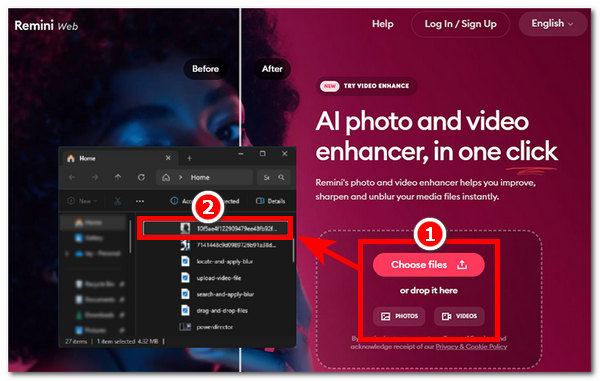Select the file starting with 10f5ae4f
The height and width of the screenshot is (381, 600).
215,229
